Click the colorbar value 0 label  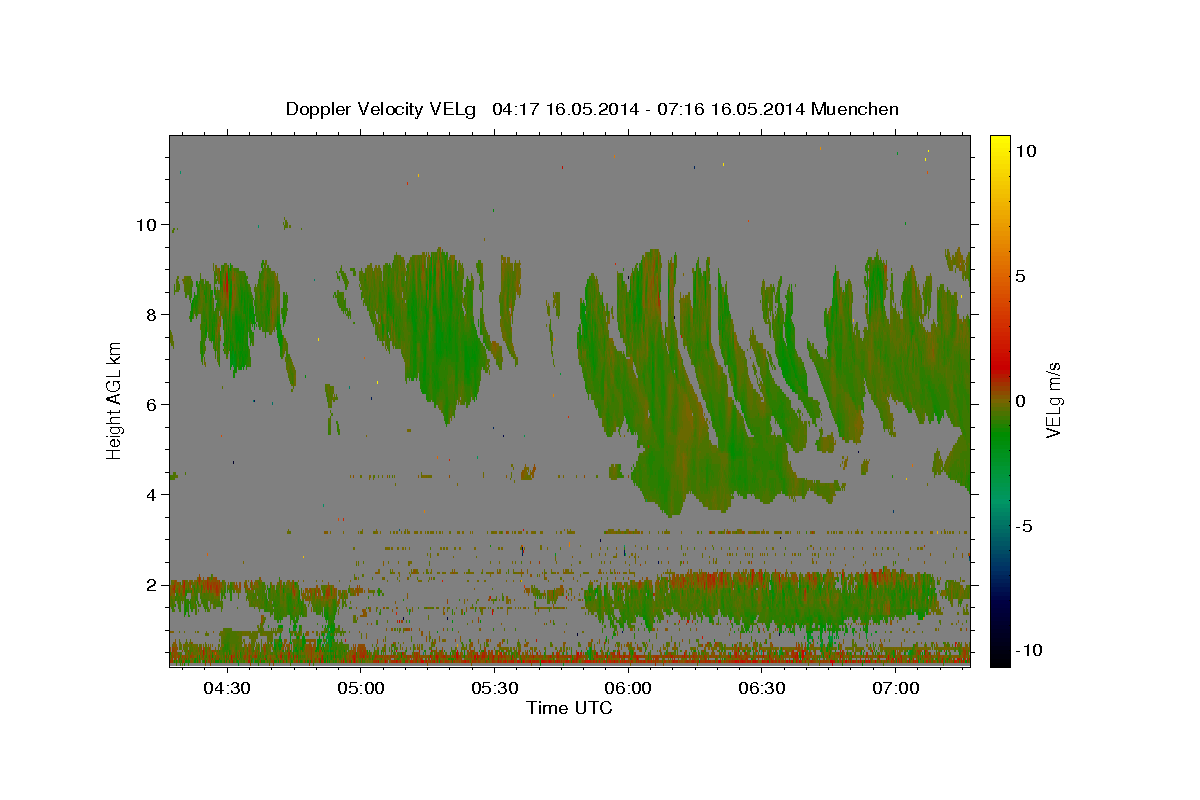pyautogui.click(x=1020, y=400)
